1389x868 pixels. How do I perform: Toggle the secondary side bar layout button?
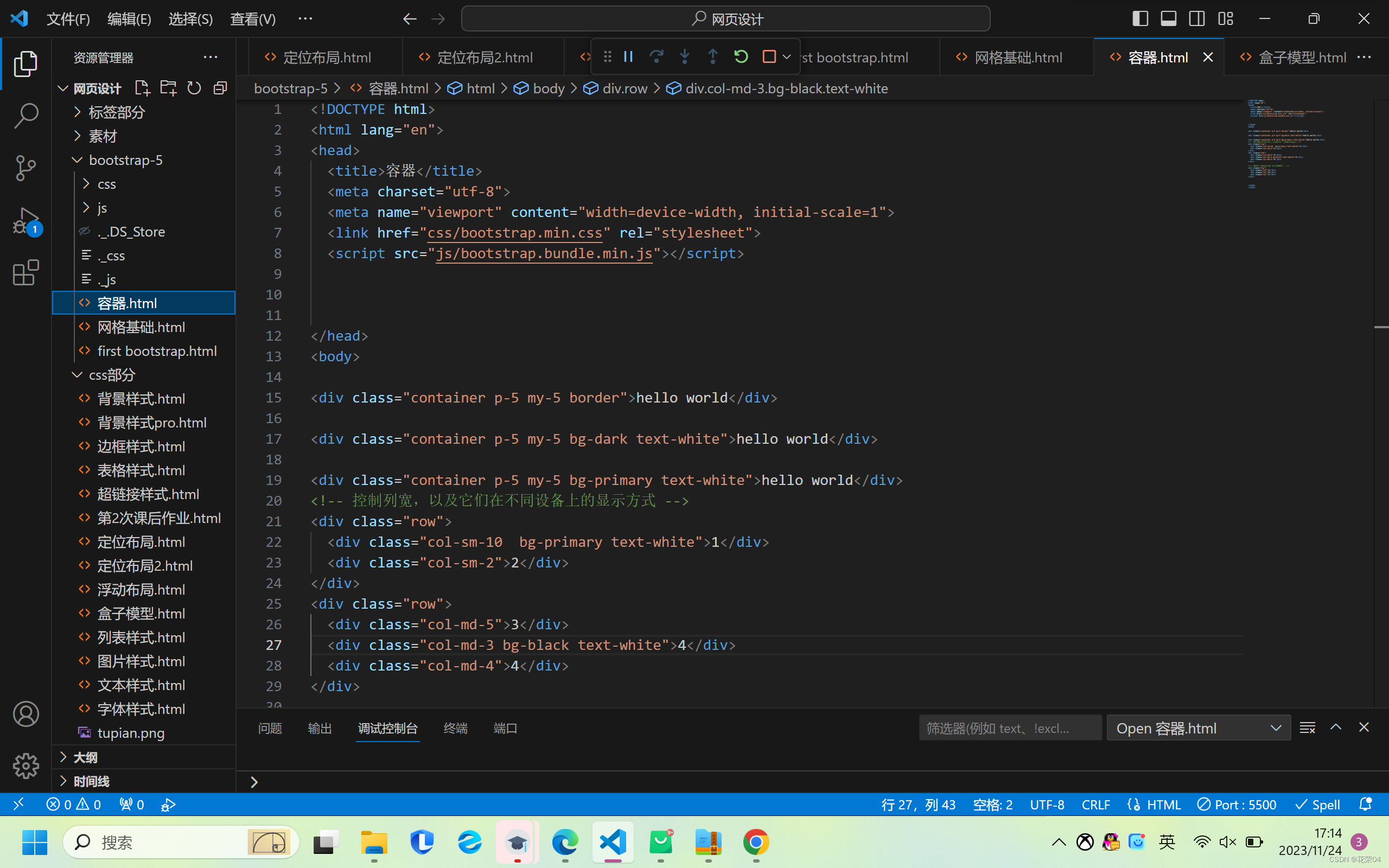[x=1197, y=19]
